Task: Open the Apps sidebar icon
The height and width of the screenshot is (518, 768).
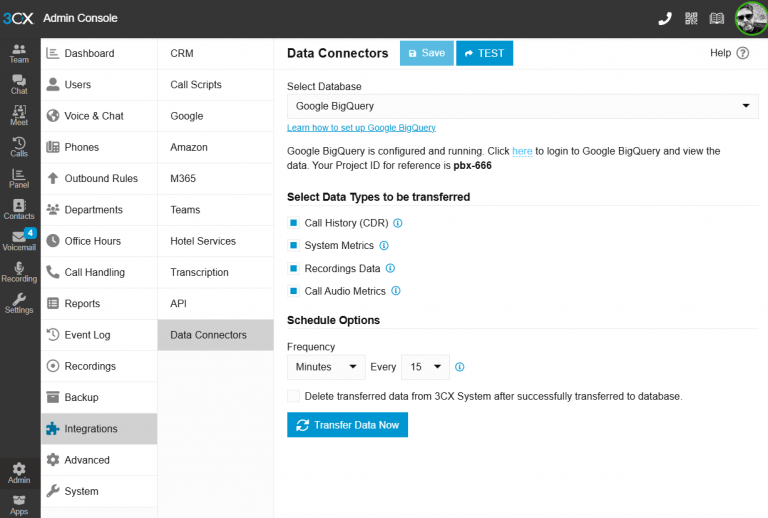Action: point(19,505)
